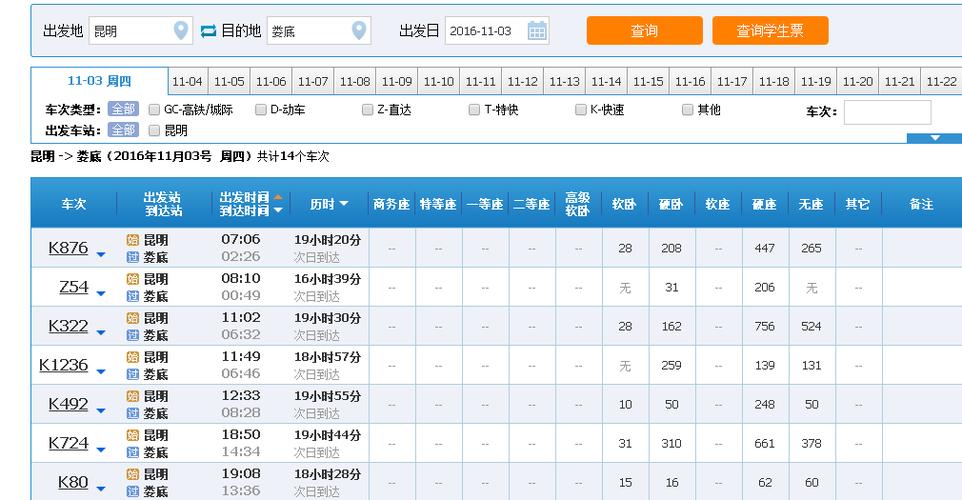Tick the K-快速 train type checkbox
The height and width of the screenshot is (500, 962).
tap(581, 110)
